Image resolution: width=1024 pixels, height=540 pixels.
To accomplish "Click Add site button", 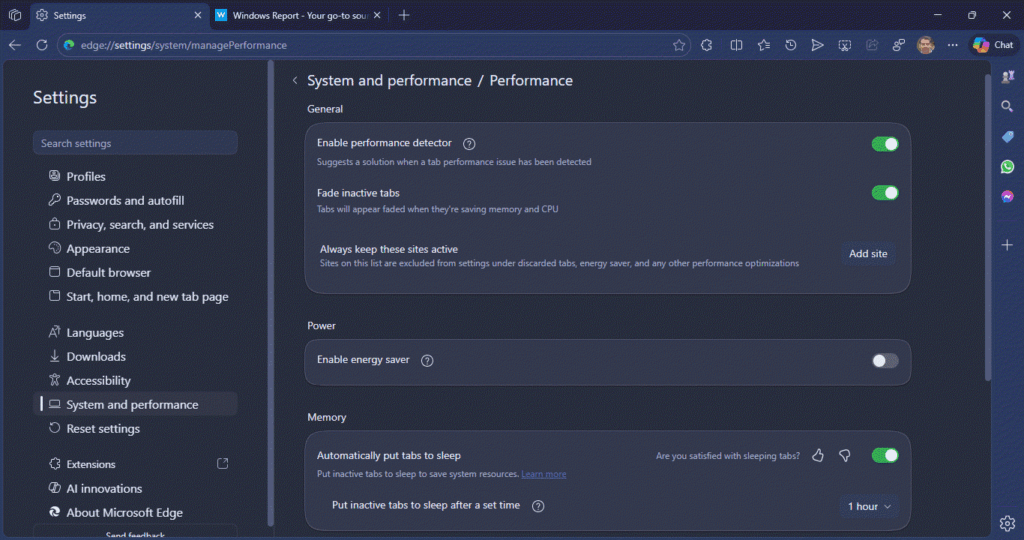I will [x=868, y=254].
